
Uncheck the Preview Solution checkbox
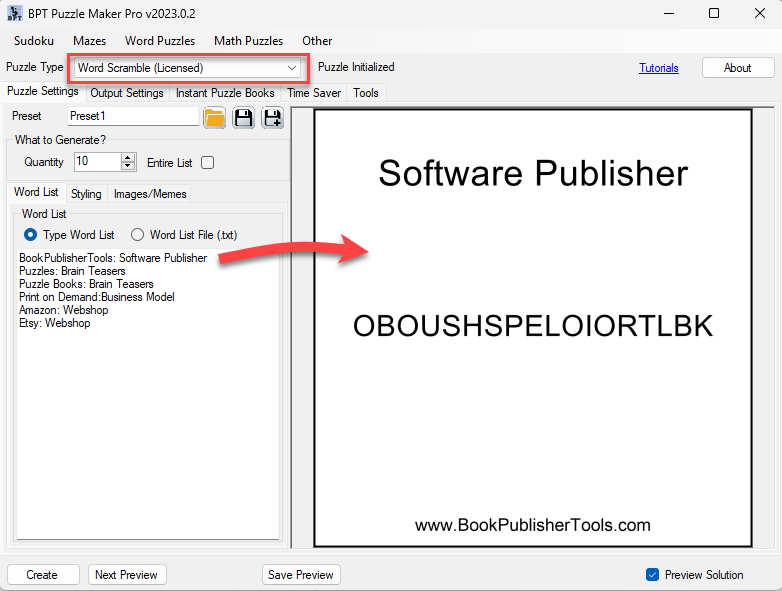tap(653, 575)
